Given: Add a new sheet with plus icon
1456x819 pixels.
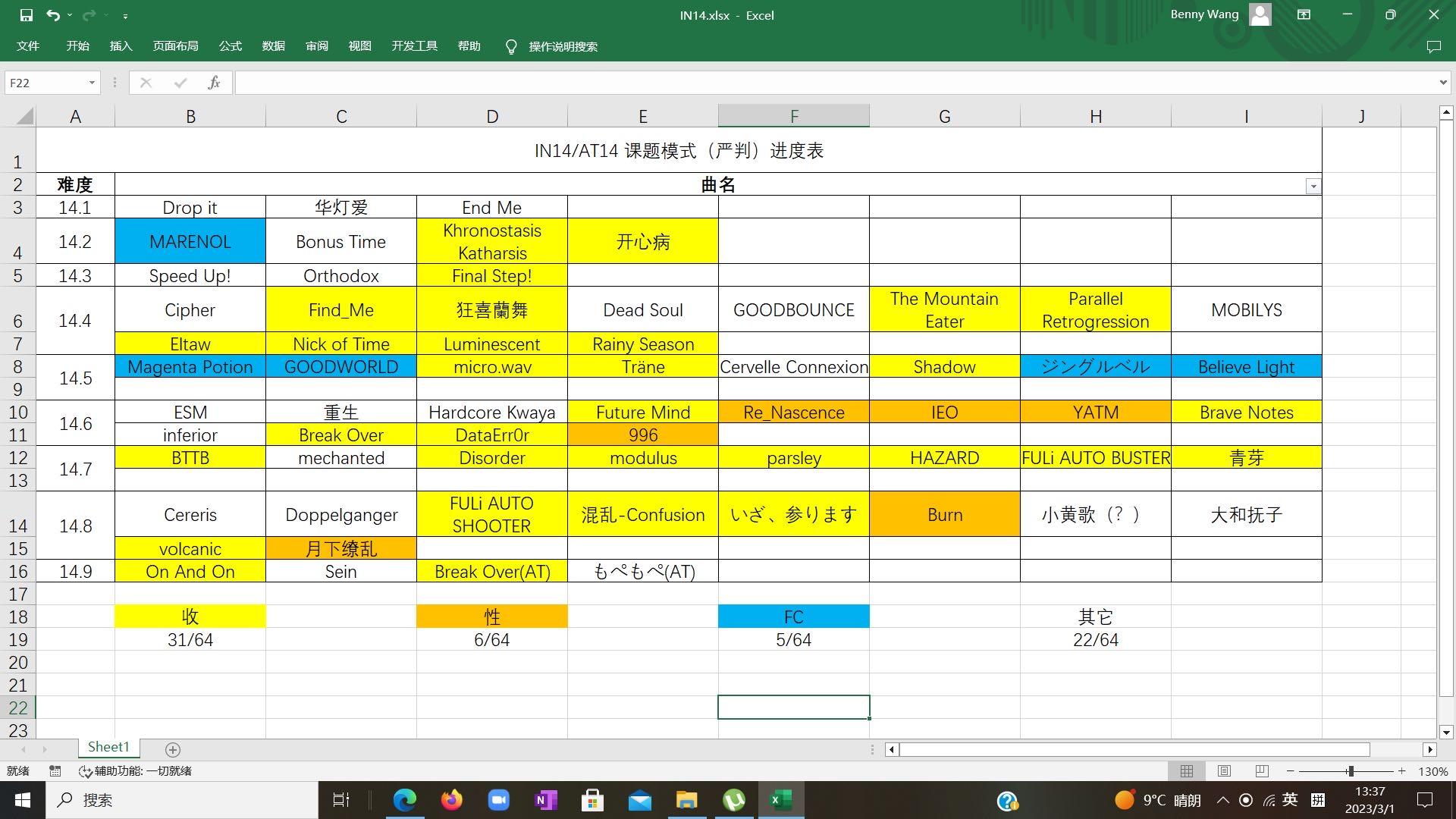Looking at the screenshot, I should point(173,750).
